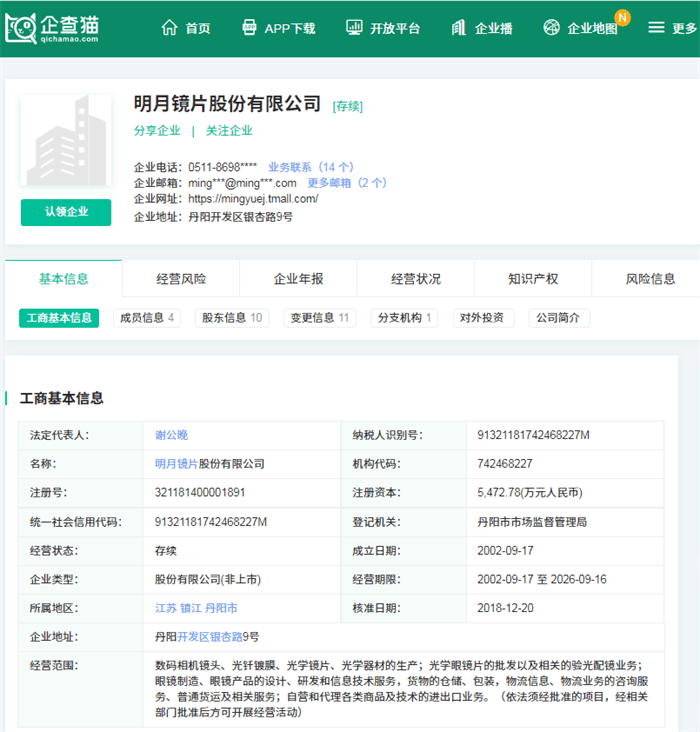700x732 pixels.
Task: Open 首页 in the top navigation
Action: coord(198,28)
